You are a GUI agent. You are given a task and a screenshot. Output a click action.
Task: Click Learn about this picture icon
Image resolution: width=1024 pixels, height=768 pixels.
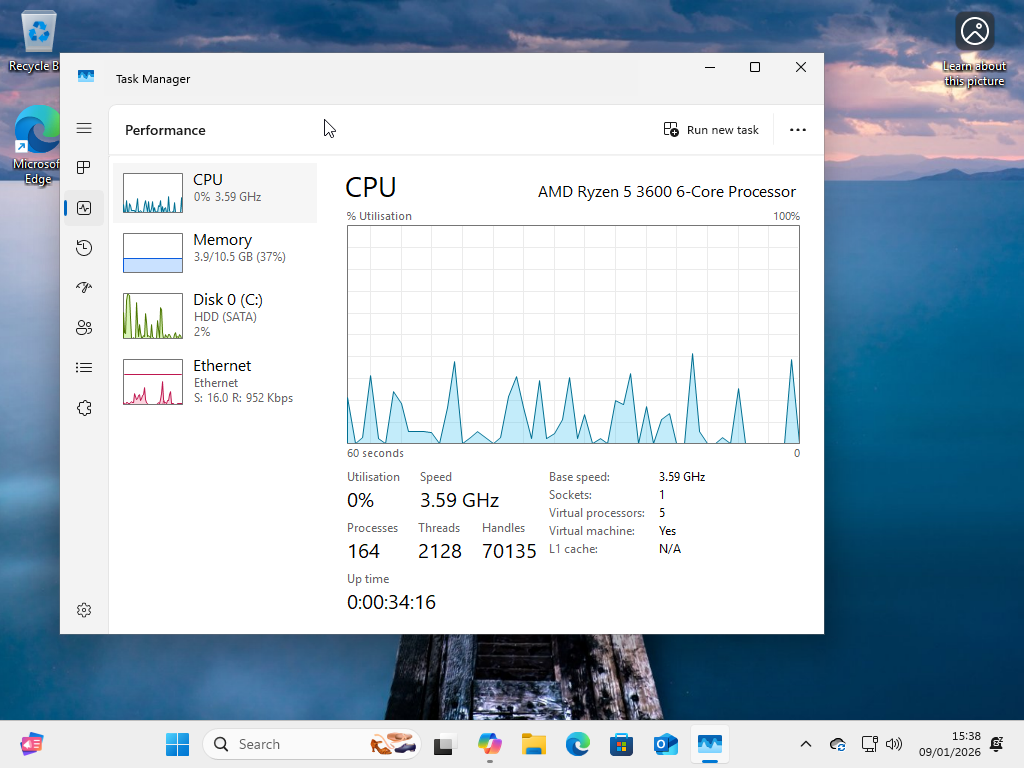tap(974, 50)
